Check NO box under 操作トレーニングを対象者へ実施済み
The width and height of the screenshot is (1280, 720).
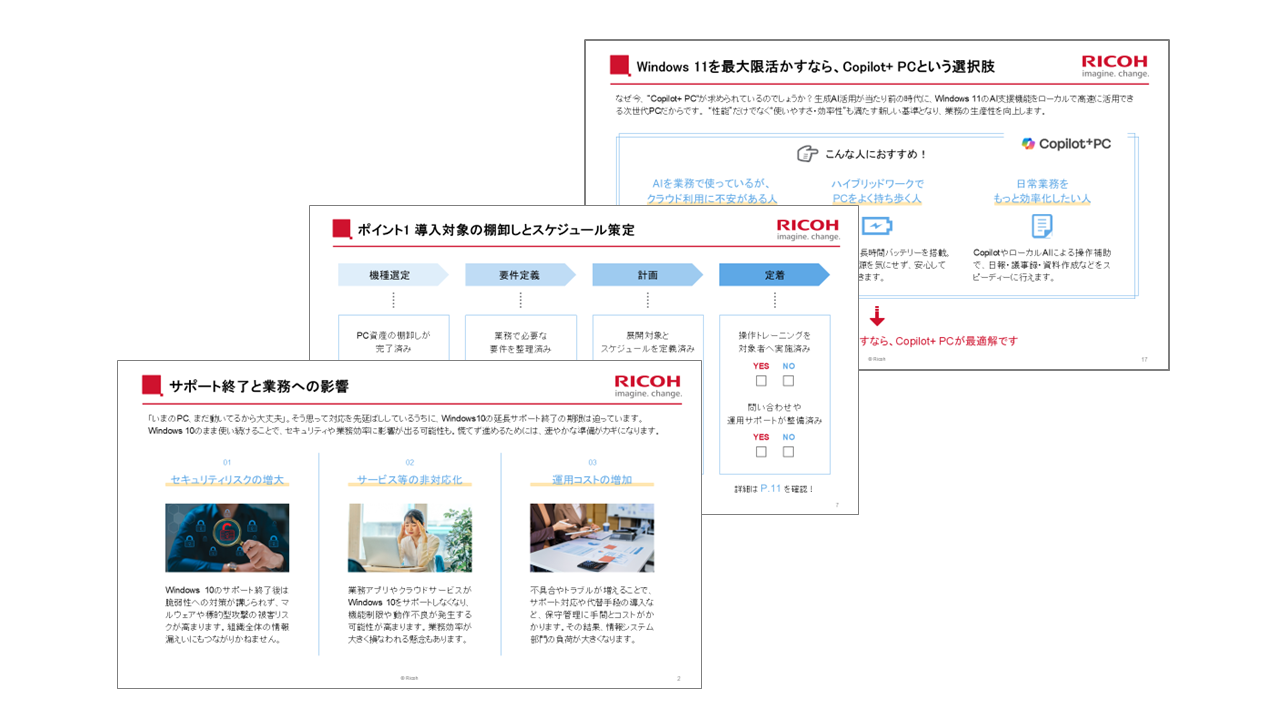click(x=788, y=381)
